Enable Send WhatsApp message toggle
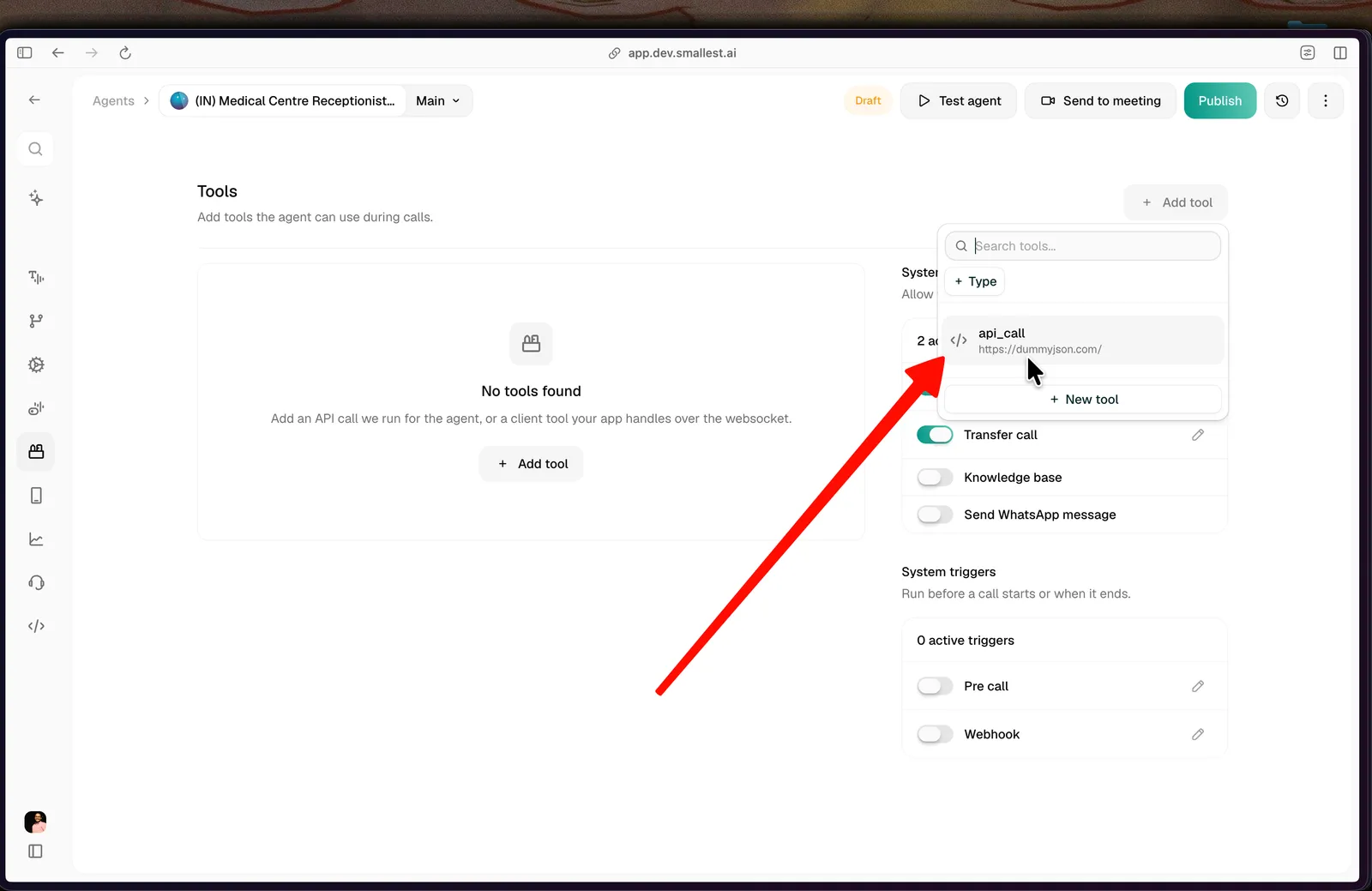Screen dimensions: 1372x891 coord(935,515)
